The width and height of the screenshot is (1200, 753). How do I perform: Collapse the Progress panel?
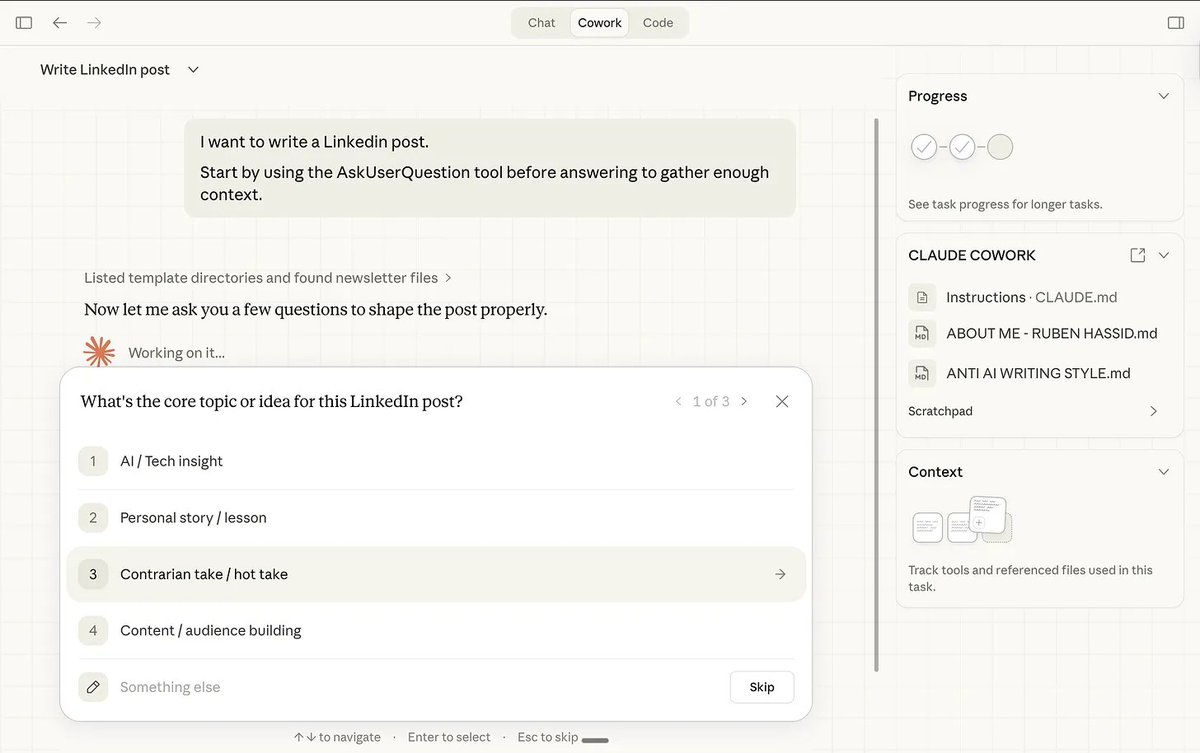click(x=1163, y=95)
